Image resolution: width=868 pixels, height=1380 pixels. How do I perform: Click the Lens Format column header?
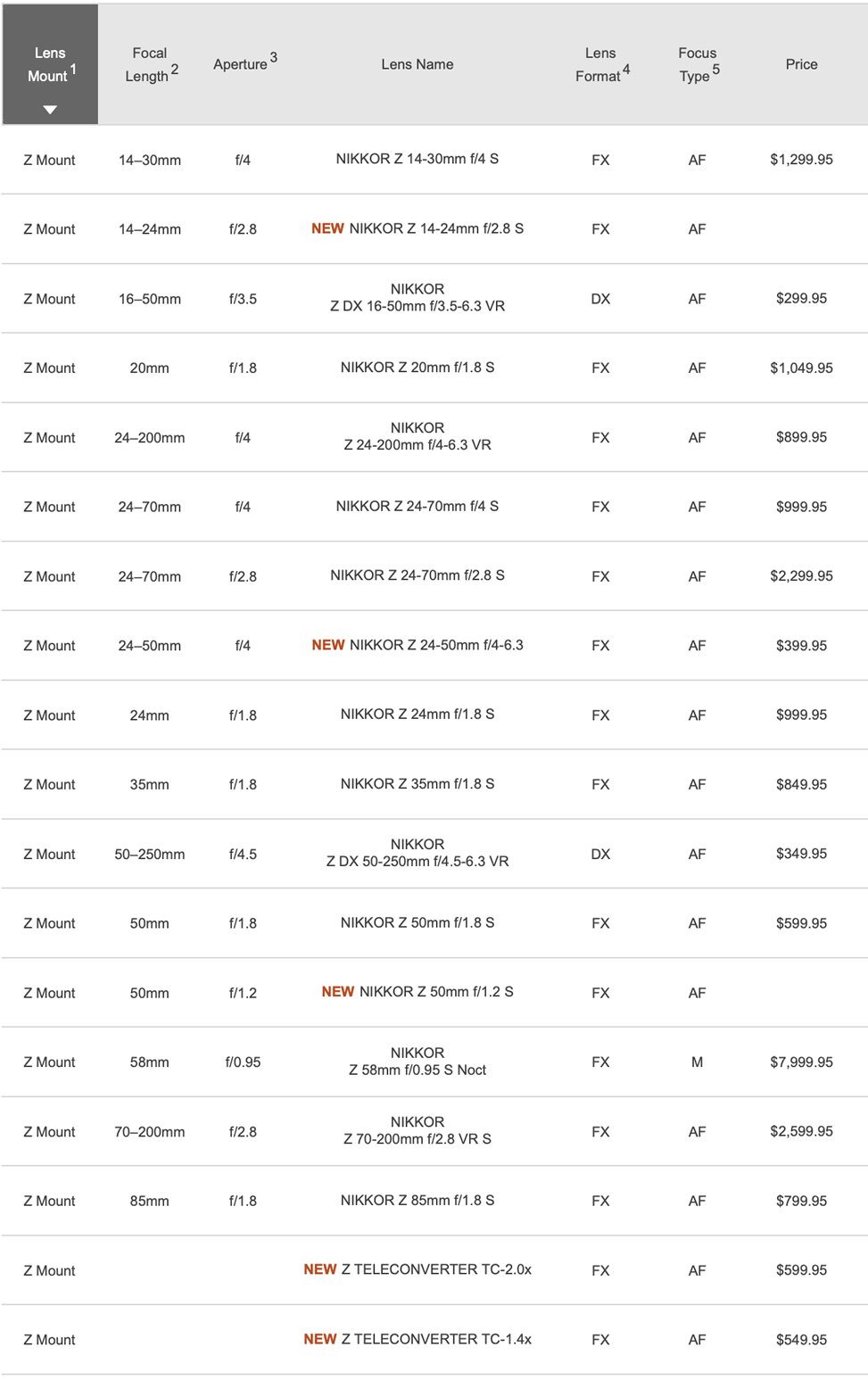point(601,64)
